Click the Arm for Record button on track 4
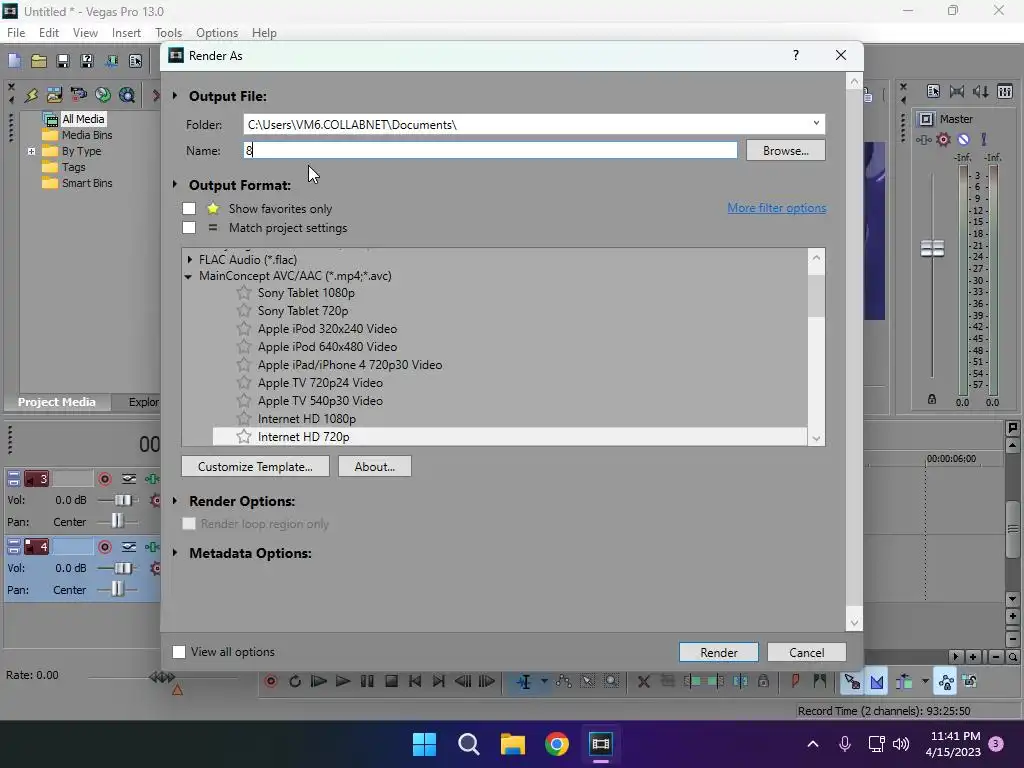The image size is (1024, 768). (104, 547)
